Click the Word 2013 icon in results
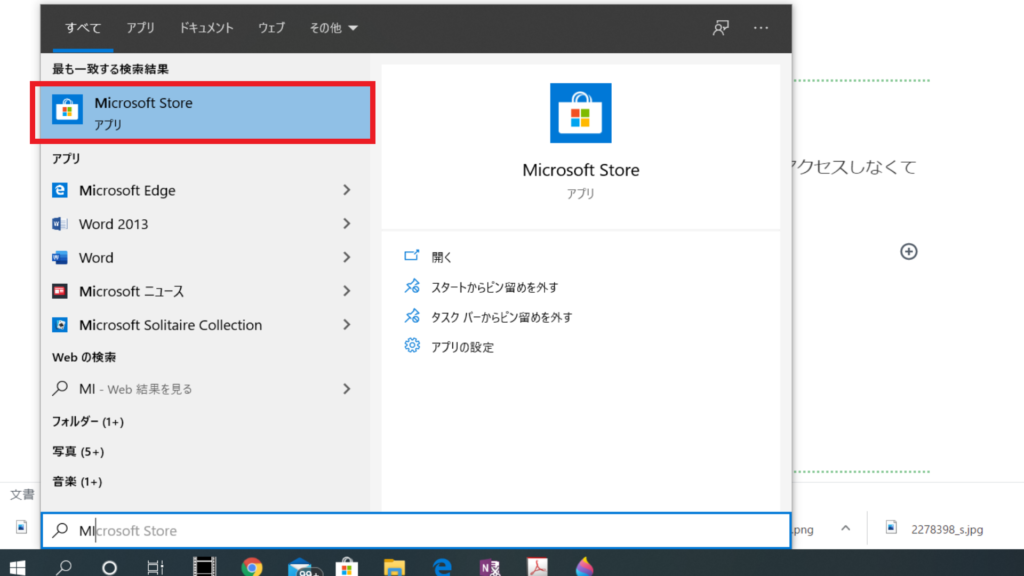The width and height of the screenshot is (1024, 576). click(59, 224)
